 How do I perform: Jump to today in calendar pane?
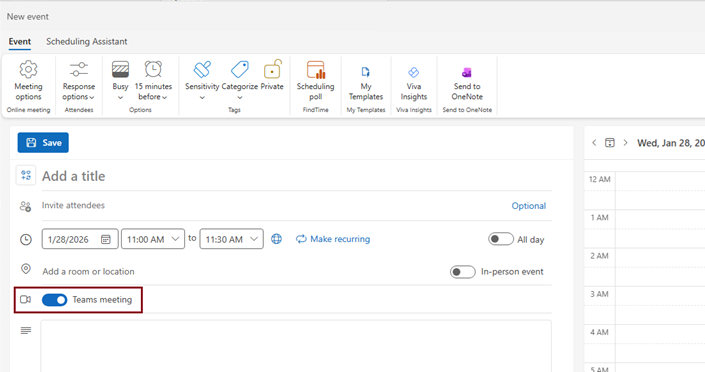(610, 143)
